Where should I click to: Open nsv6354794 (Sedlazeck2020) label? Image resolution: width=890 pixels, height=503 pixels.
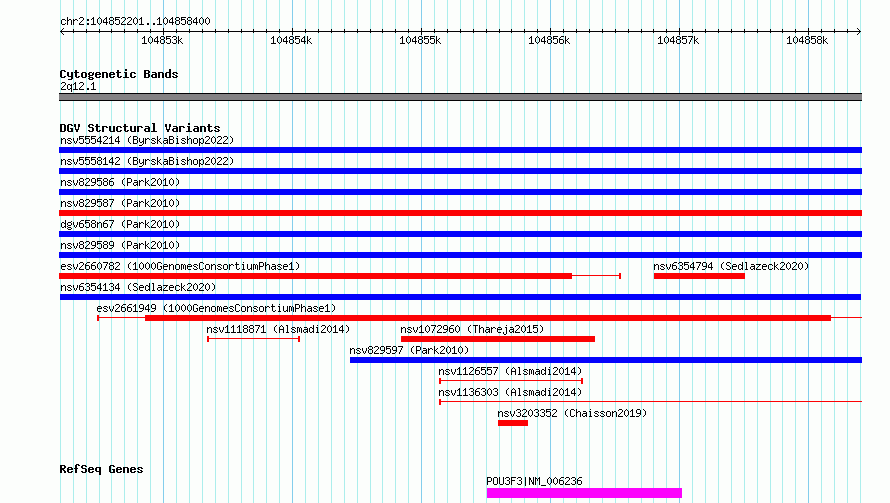731,266
